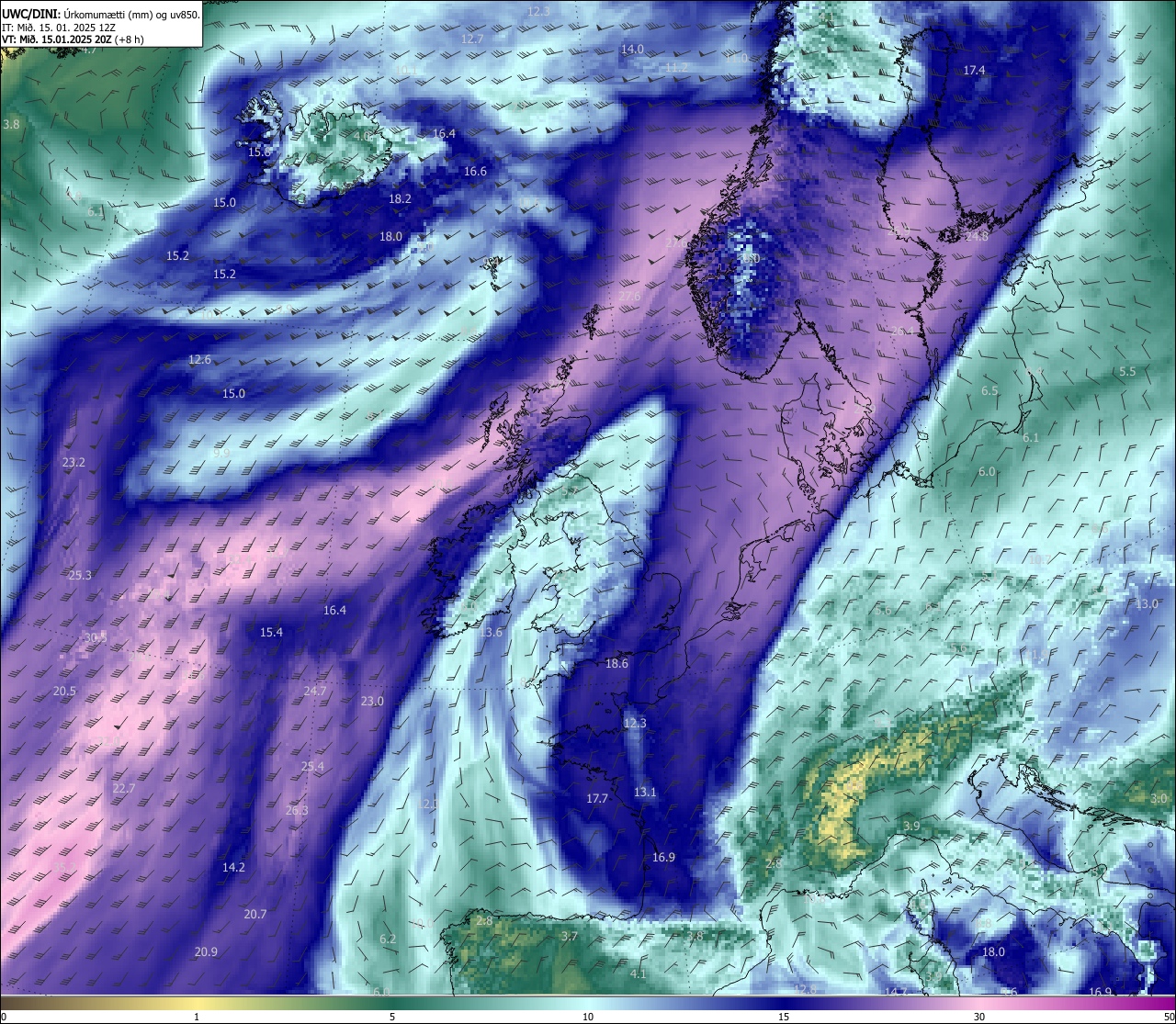Click the 22.7 value in the lower left
1176x1024 pixels.
[x=123, y=789]
